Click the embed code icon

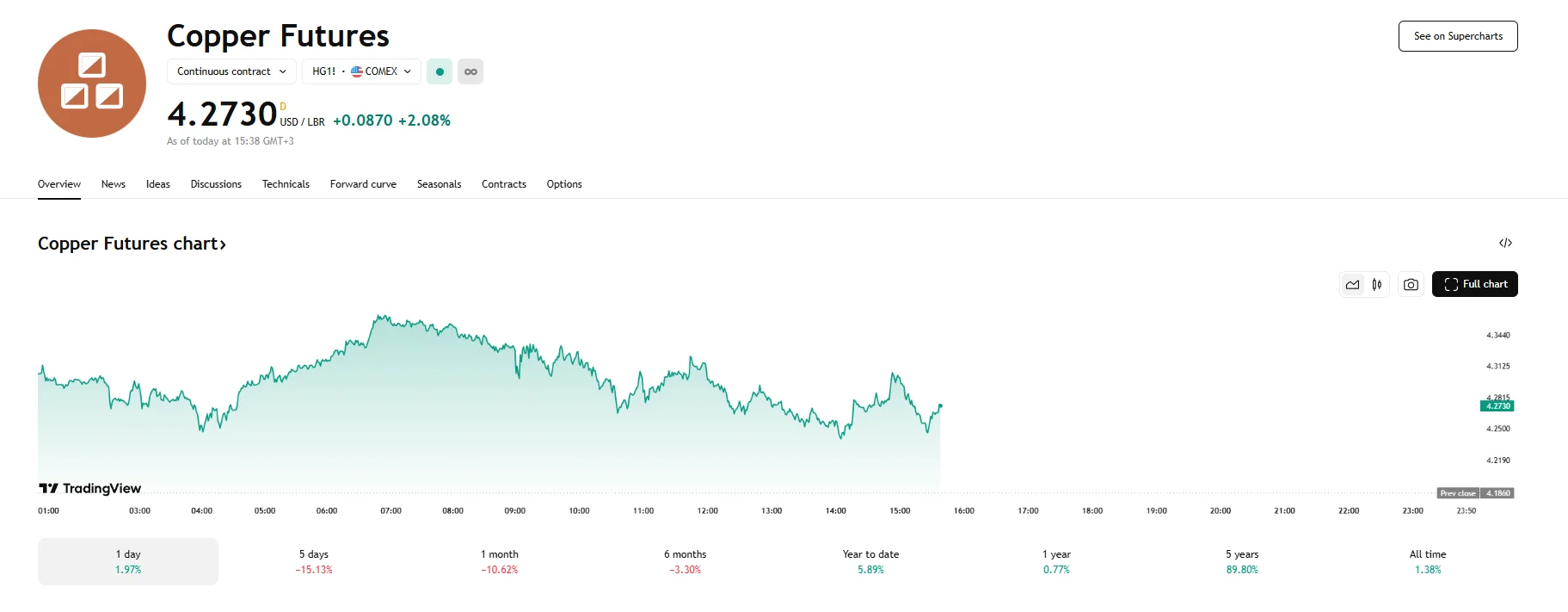pyautogui.click(x=1505, y=243)
